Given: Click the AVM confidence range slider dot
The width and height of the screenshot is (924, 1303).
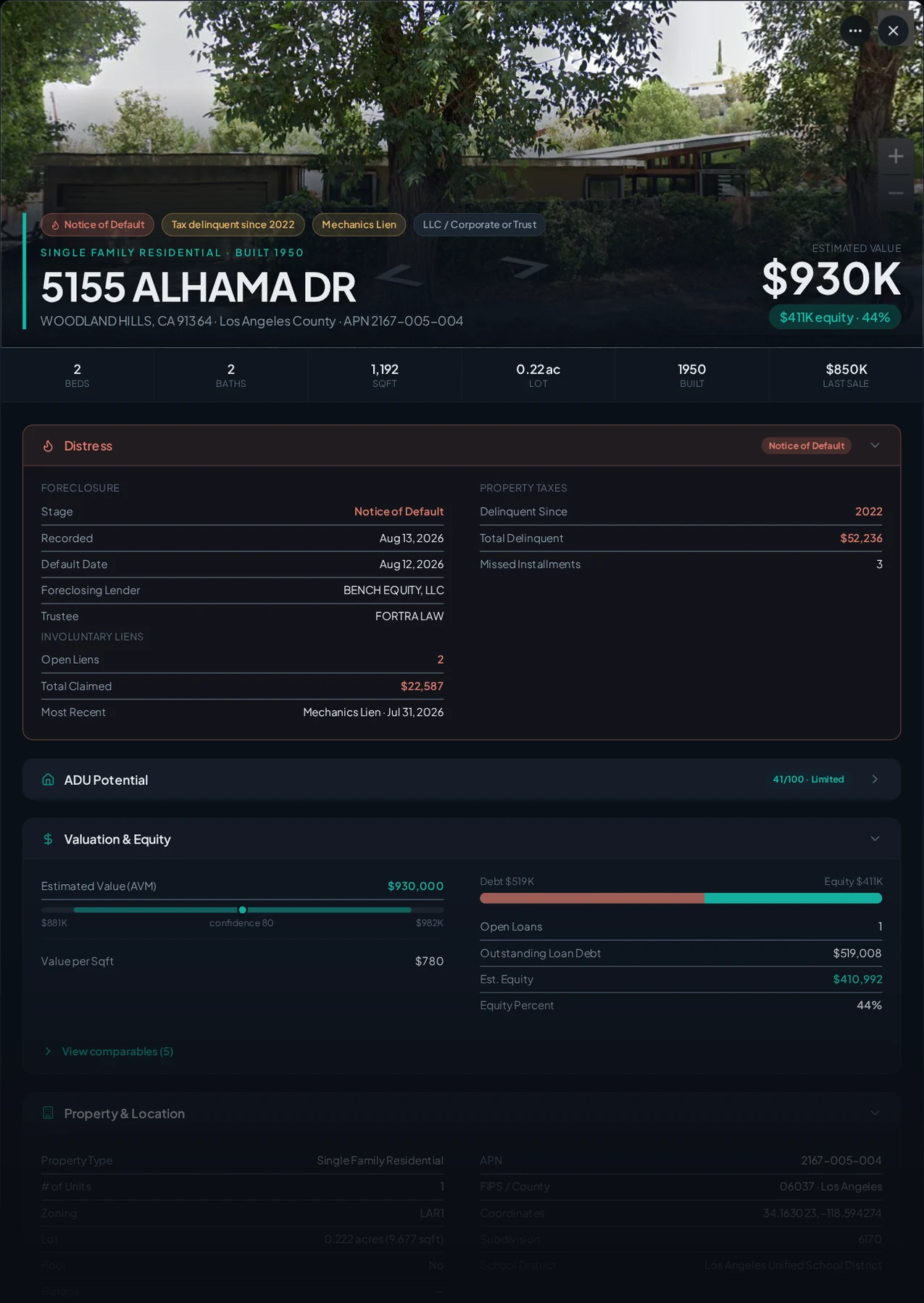Looking at the screenshot, I should coord(243,909).
